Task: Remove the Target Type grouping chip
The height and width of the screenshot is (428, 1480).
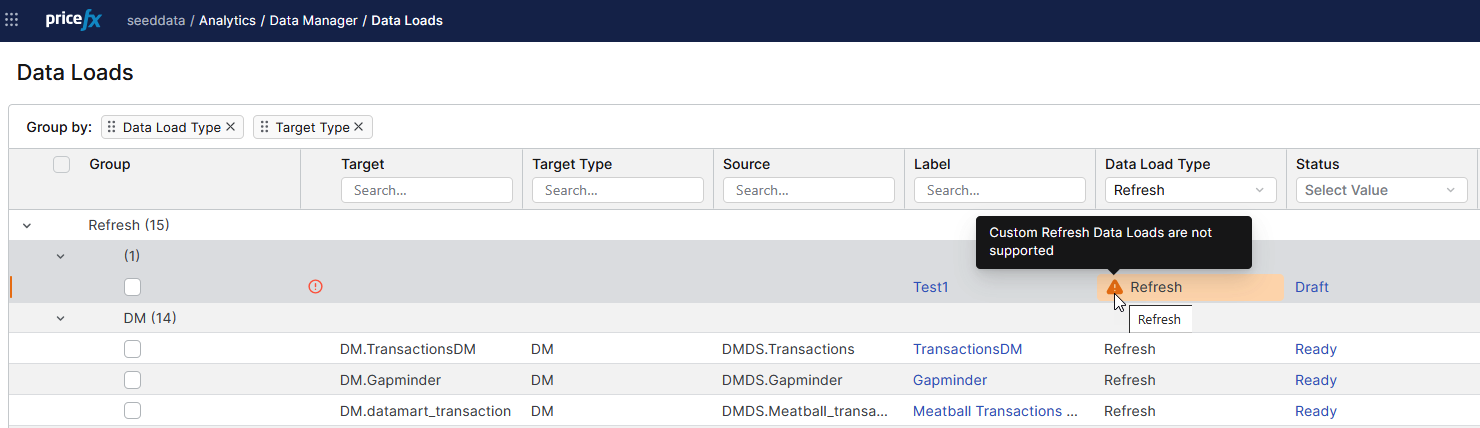Action: pos(359,127)
